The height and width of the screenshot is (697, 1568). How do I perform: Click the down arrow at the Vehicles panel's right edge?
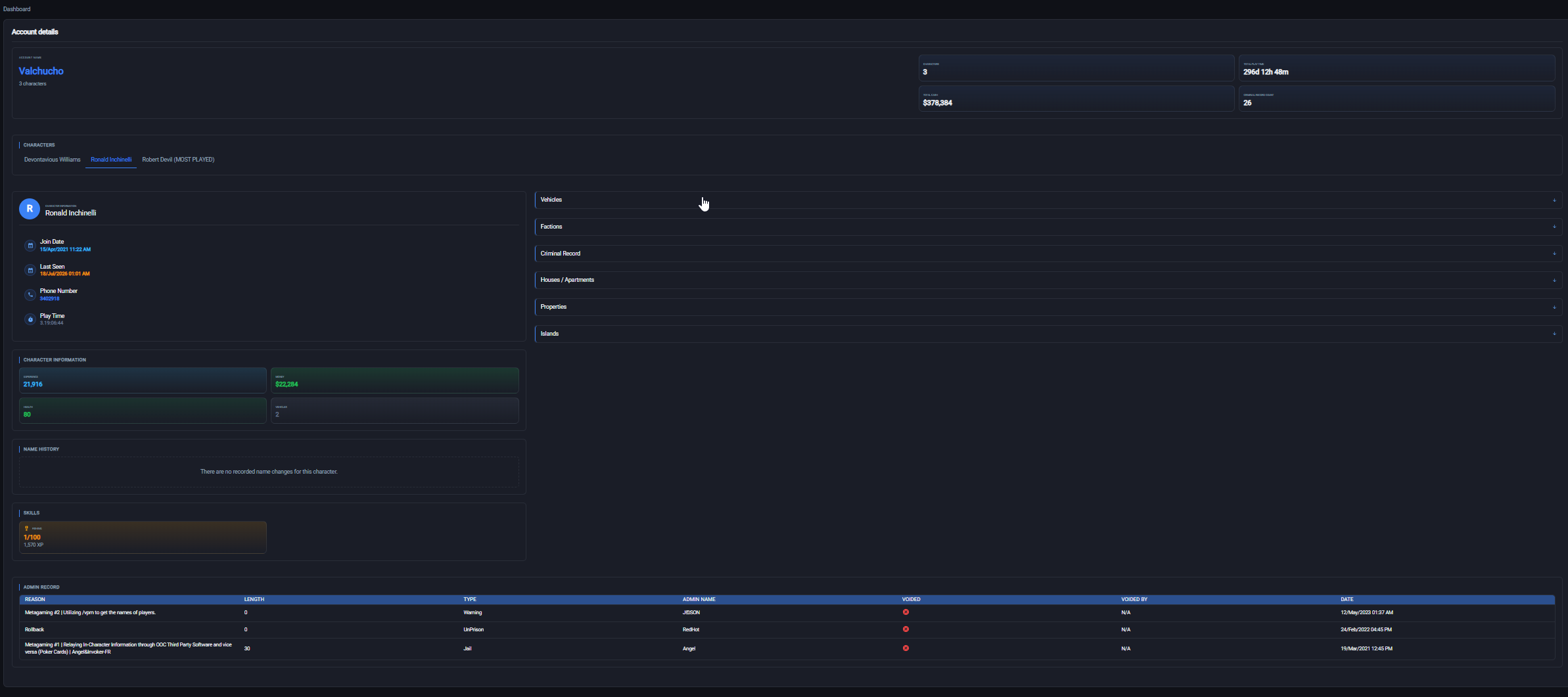1554,200
